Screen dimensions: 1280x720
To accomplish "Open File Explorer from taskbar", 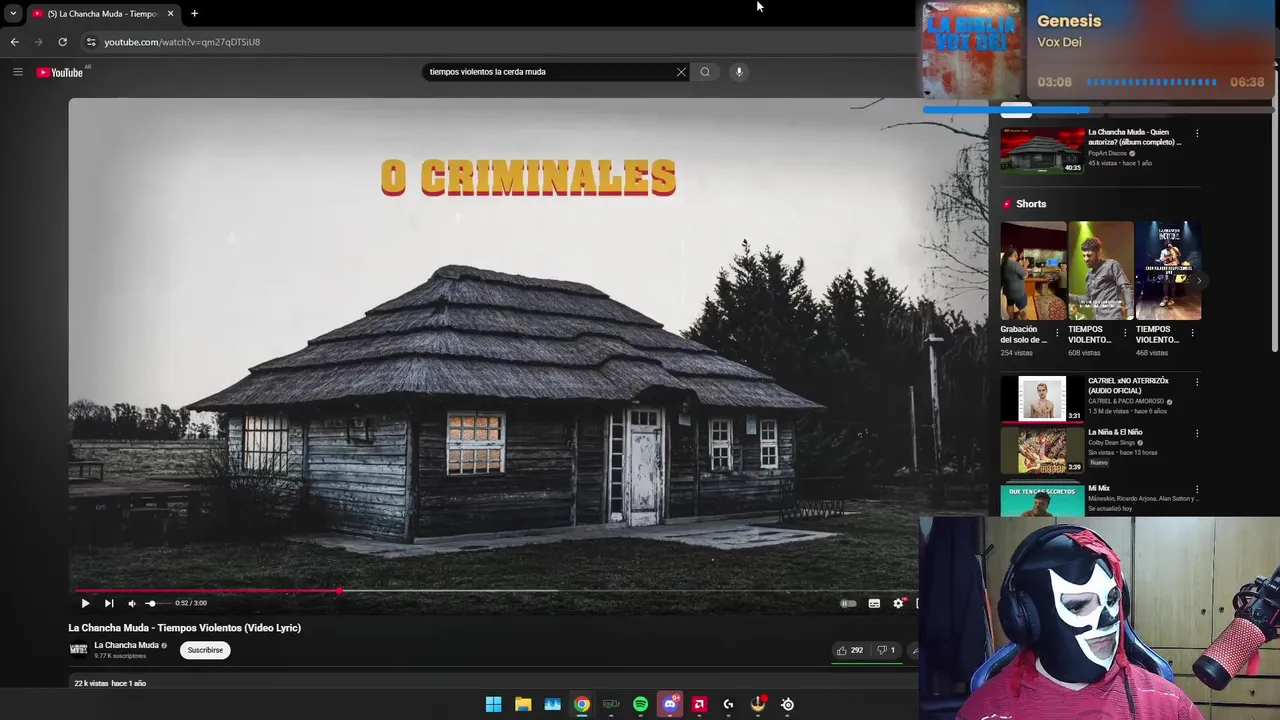I will 523,704.
